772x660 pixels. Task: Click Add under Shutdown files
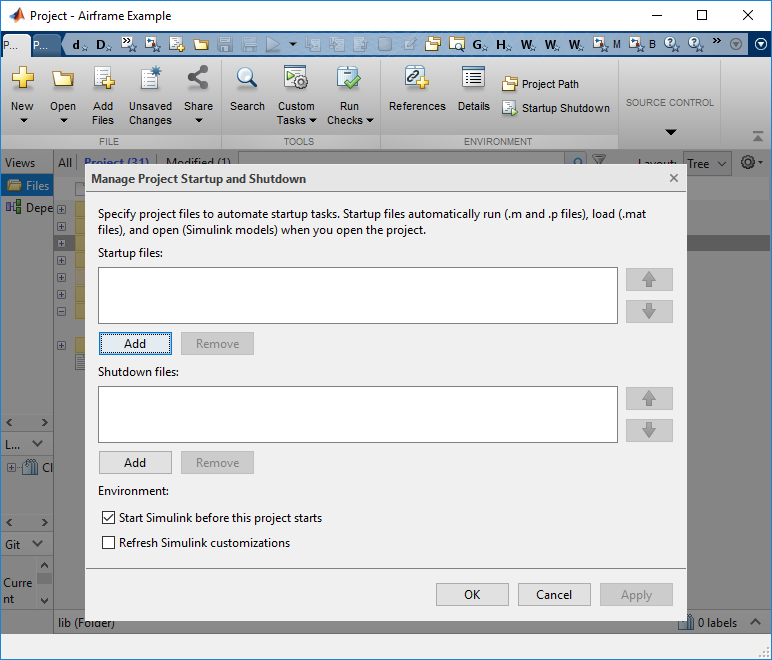coord(135,463)
